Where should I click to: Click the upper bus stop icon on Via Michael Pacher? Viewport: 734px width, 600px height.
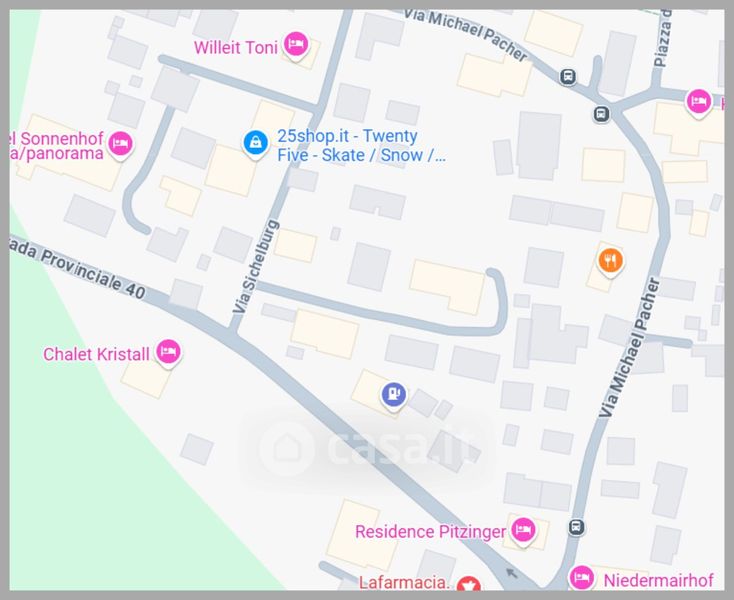568,76
